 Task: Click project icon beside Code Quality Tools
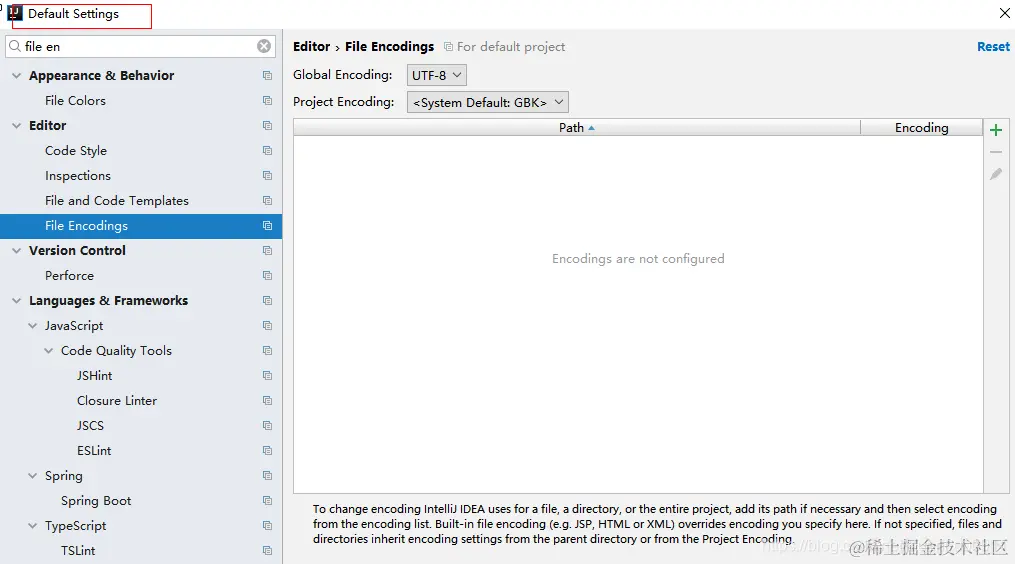tap(267, 350)
